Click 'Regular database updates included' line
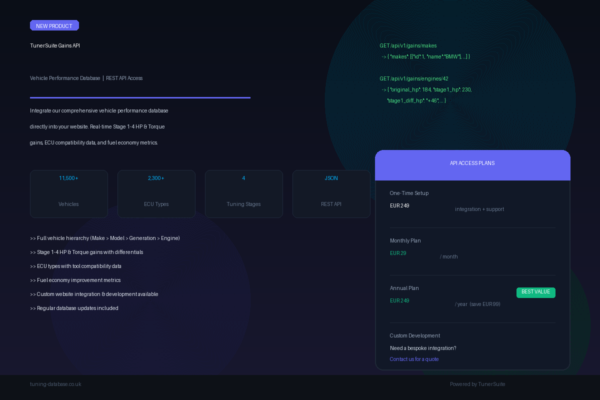The height and width of the screenshot is (400, 600). 74,308
